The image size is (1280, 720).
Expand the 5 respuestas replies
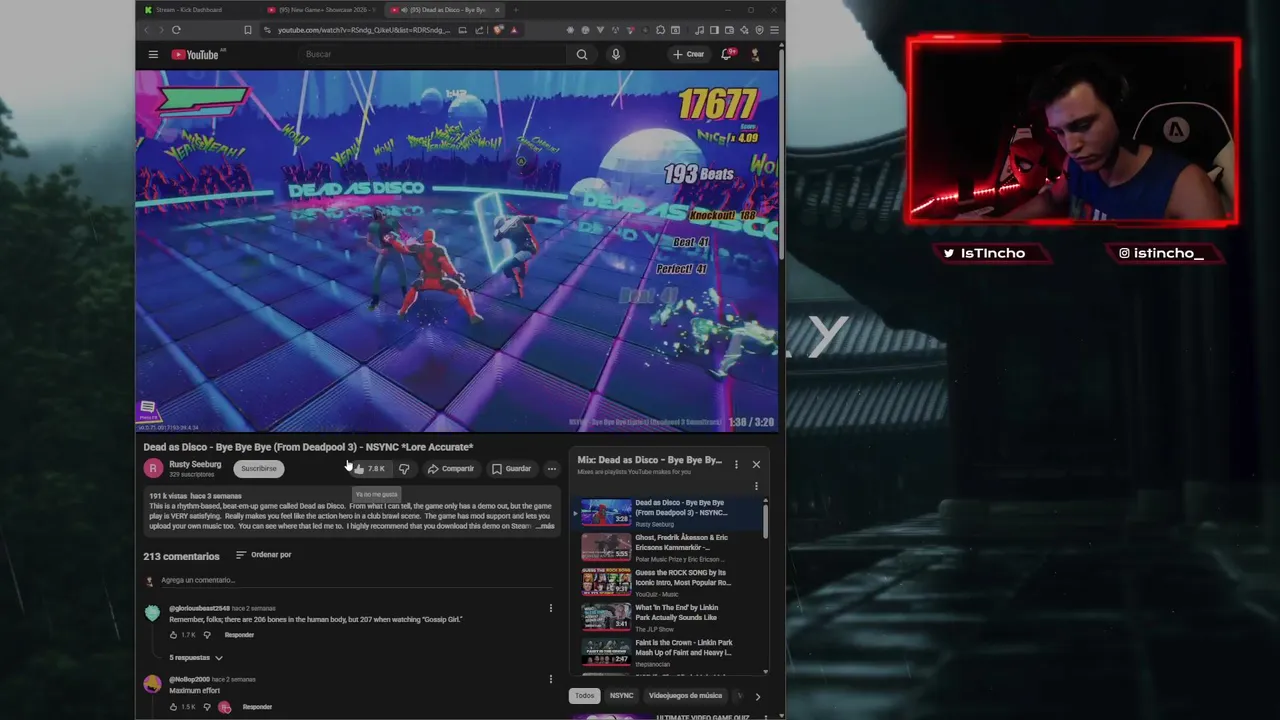click(x=195, y=658)
